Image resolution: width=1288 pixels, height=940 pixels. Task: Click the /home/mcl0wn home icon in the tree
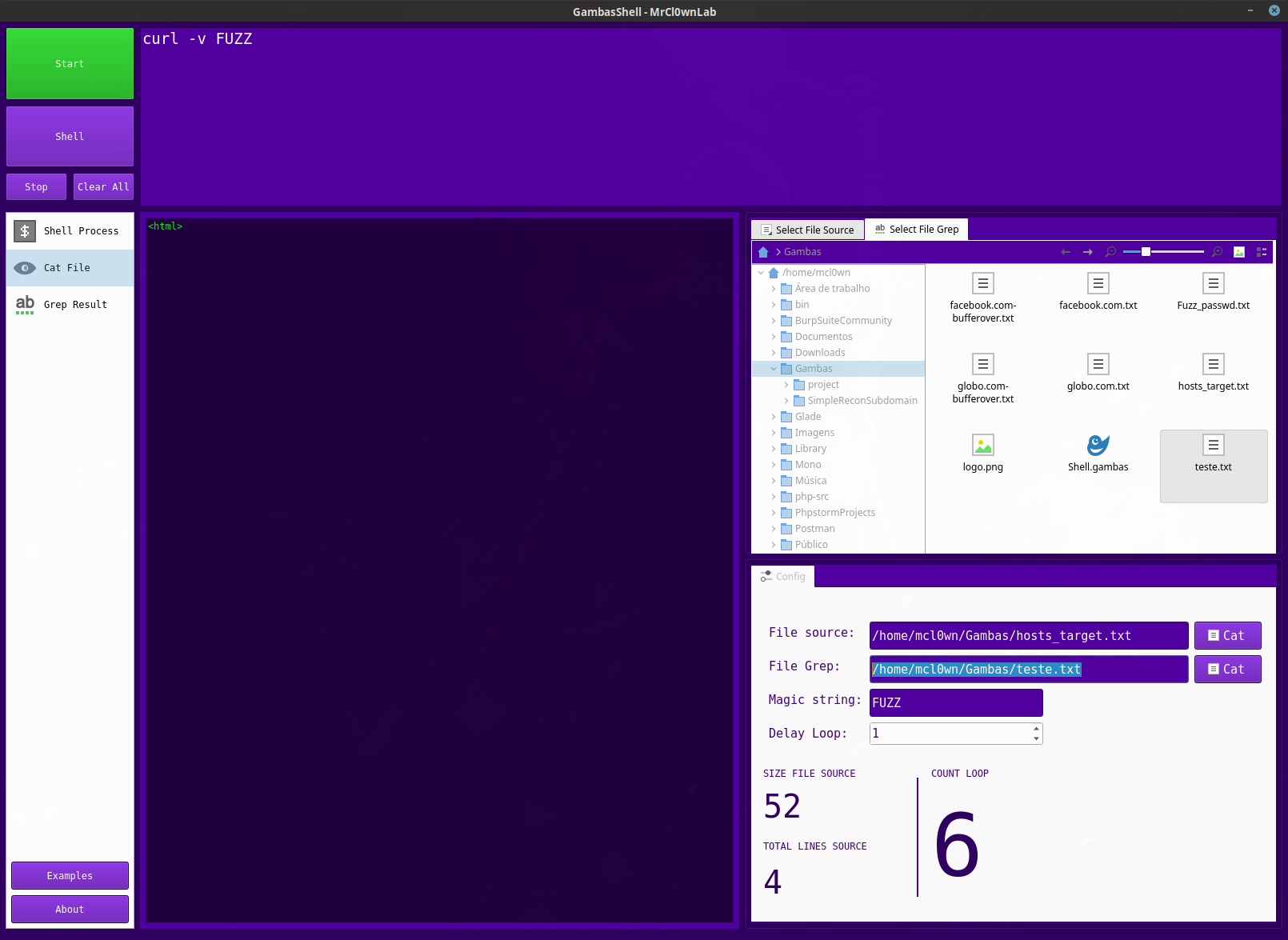click(x=774, y=273)
